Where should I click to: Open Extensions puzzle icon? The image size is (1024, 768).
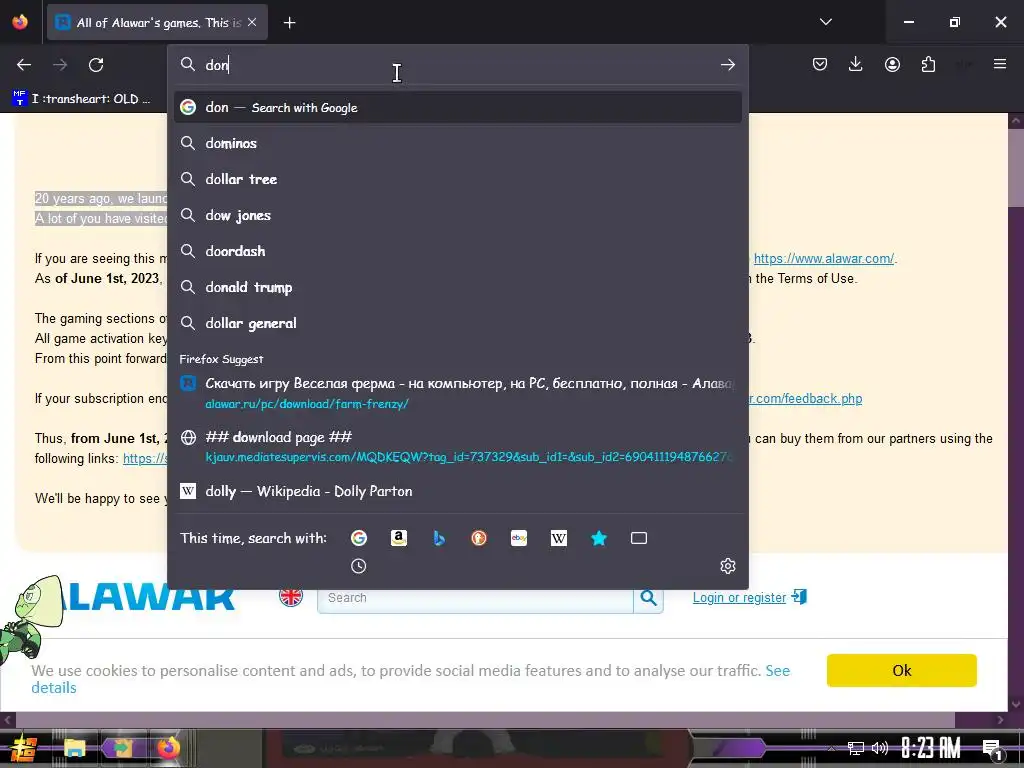tap(928, 64)
